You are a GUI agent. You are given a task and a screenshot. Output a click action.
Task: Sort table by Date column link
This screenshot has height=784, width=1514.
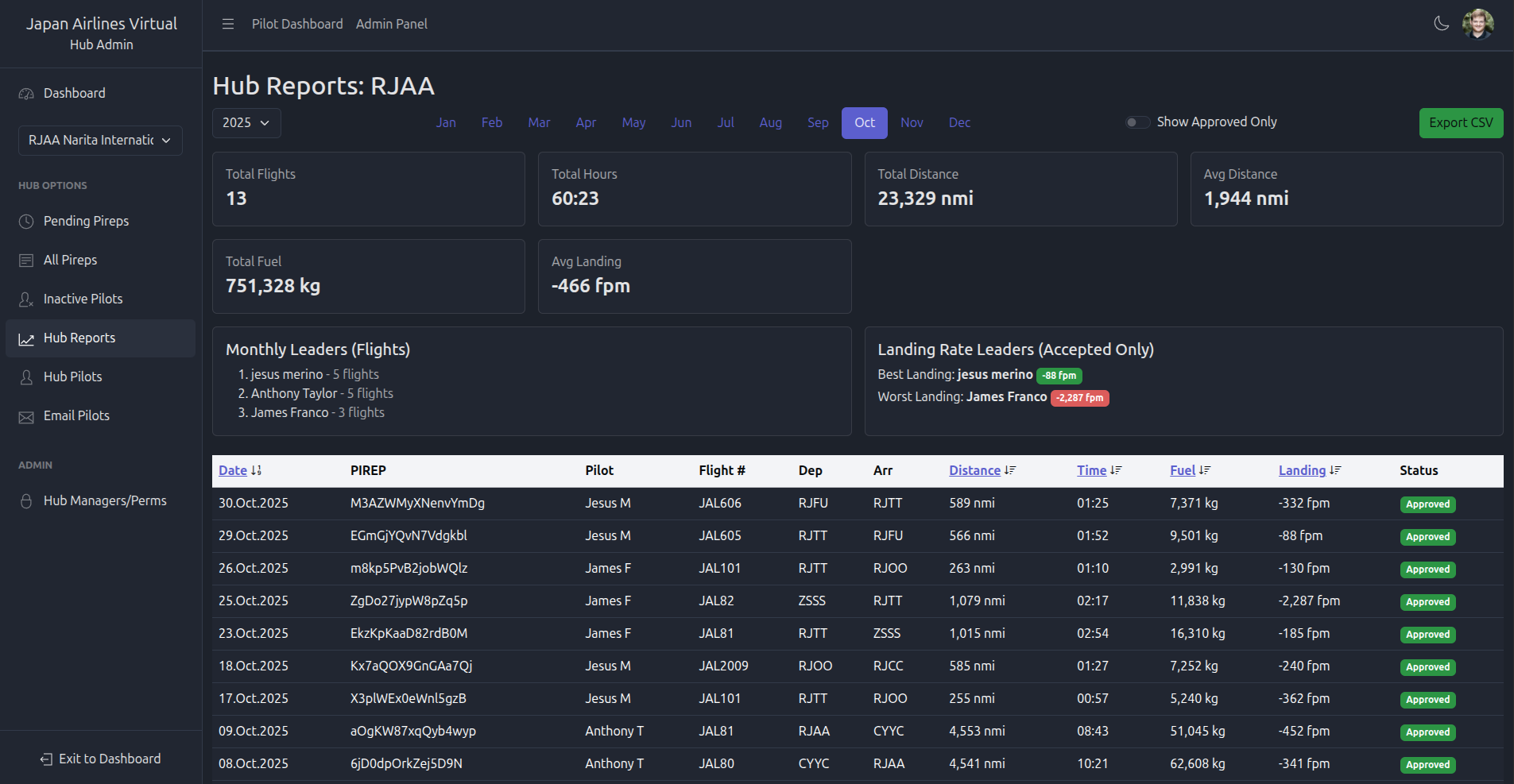(233, 470)
